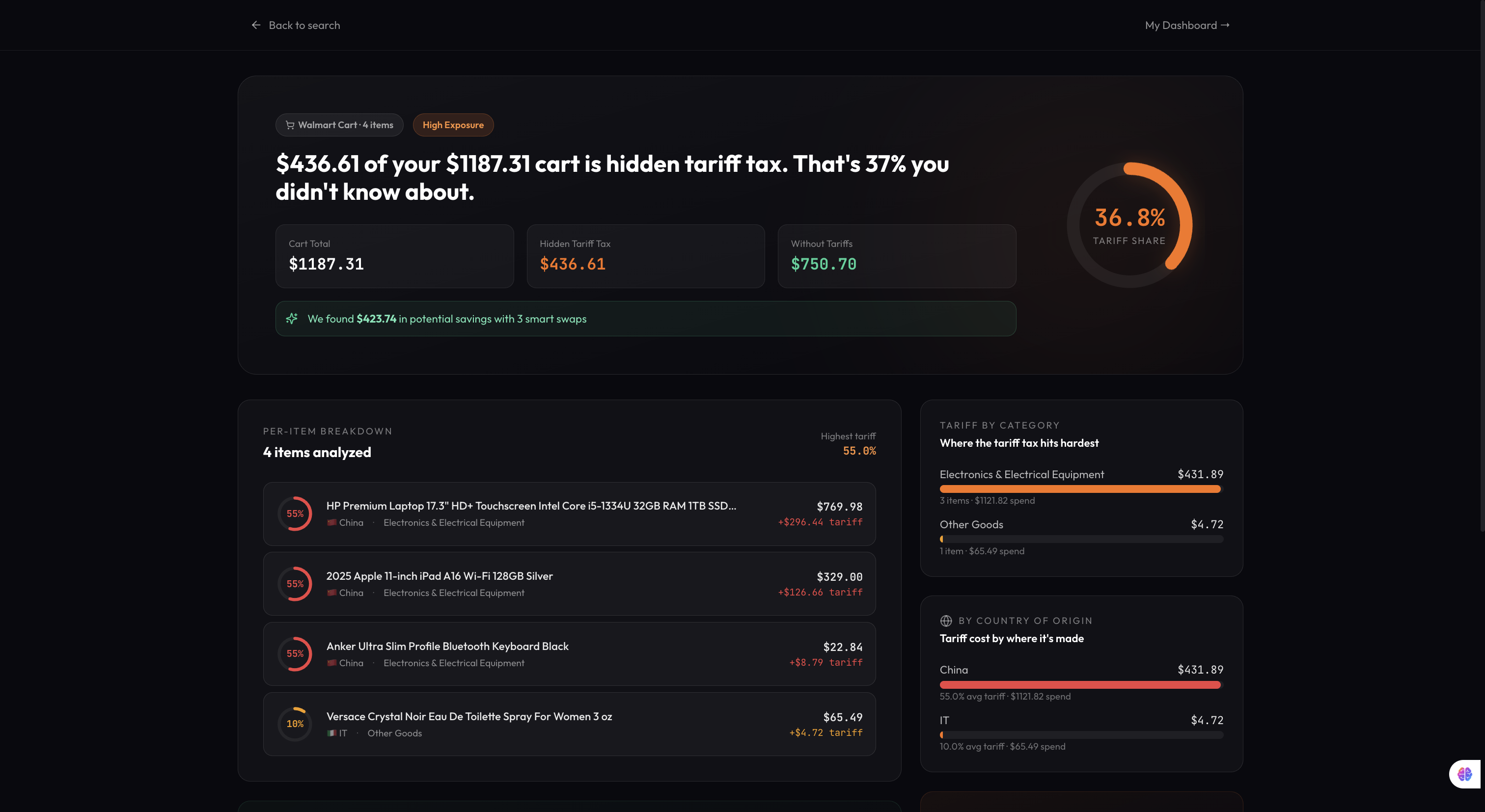Click the back arrow icon
This screenshot has height=812, width=1485.
(x=256, y=26)
